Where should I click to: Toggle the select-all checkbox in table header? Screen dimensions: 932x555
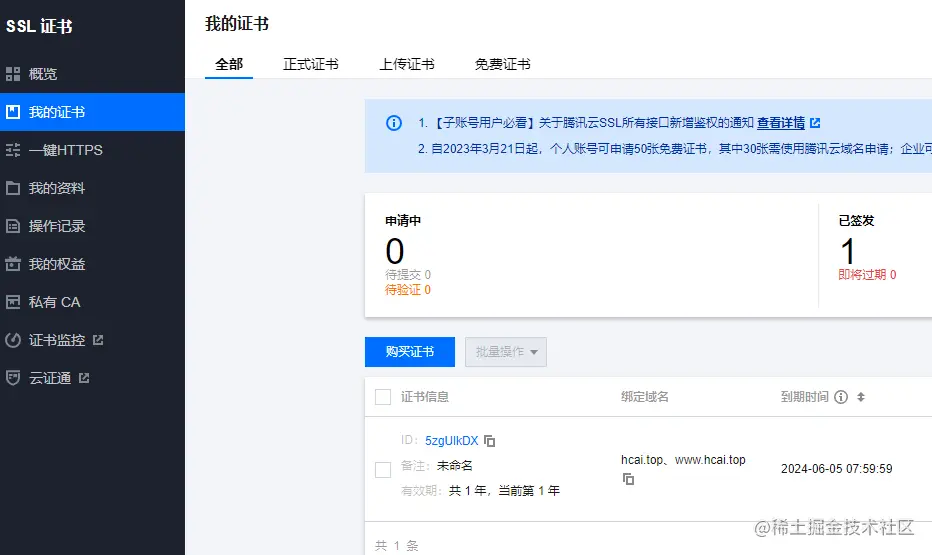coord(383,397)
